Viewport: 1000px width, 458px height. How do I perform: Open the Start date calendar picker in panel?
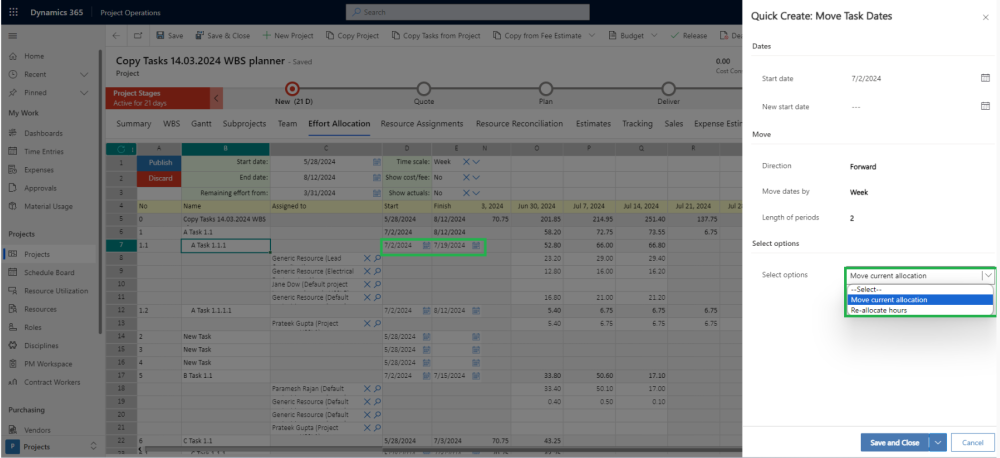tap(985, 78)
